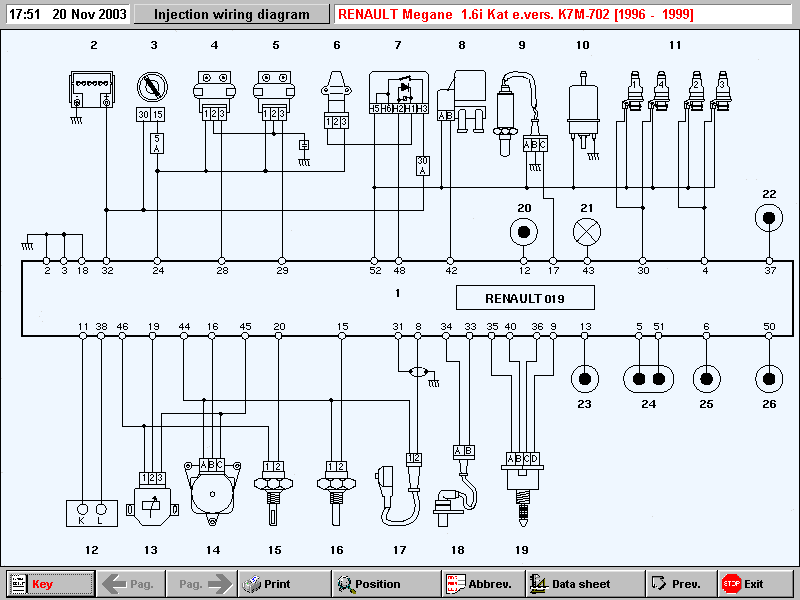The width and height of the screenshot is (800, 600).
Task: Print the wiring diagram
Action: pyautogui.click(x=284, y=584)
